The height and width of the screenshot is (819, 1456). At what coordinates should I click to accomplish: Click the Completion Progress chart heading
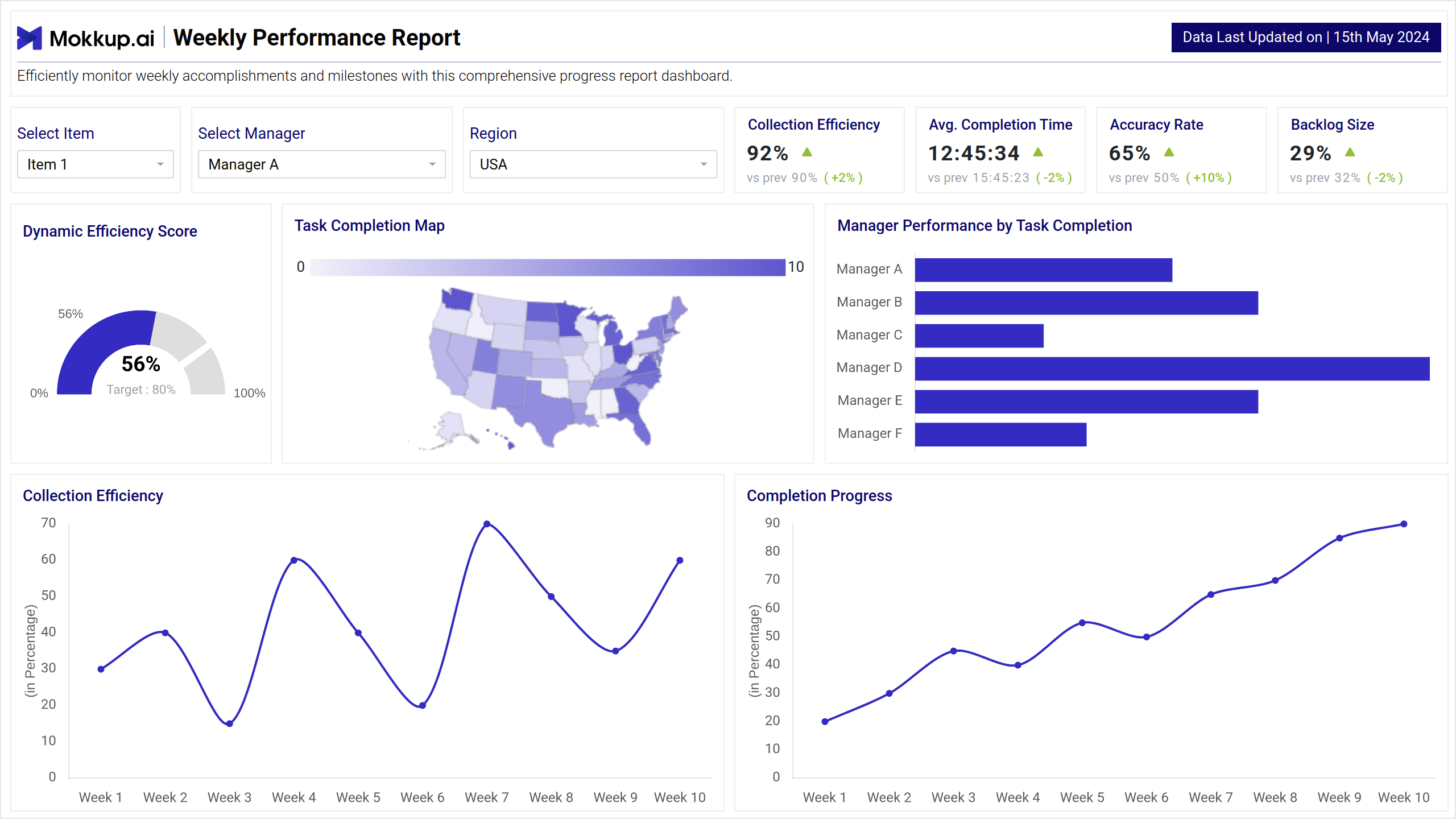pyautogui.click(x=819, y=496)
